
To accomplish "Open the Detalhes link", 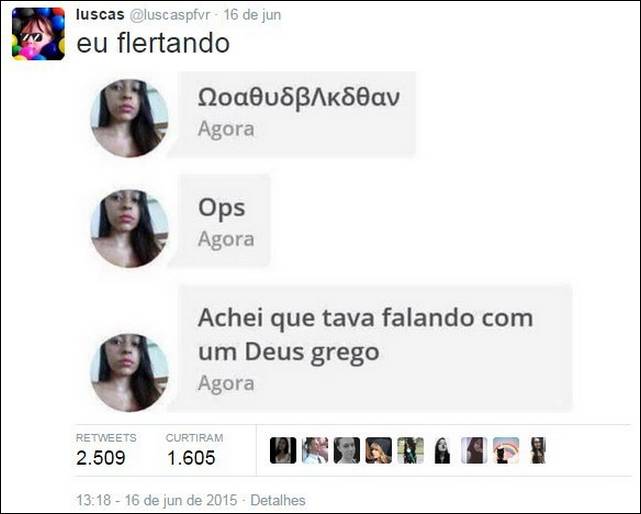I will (x=278, y=500).
